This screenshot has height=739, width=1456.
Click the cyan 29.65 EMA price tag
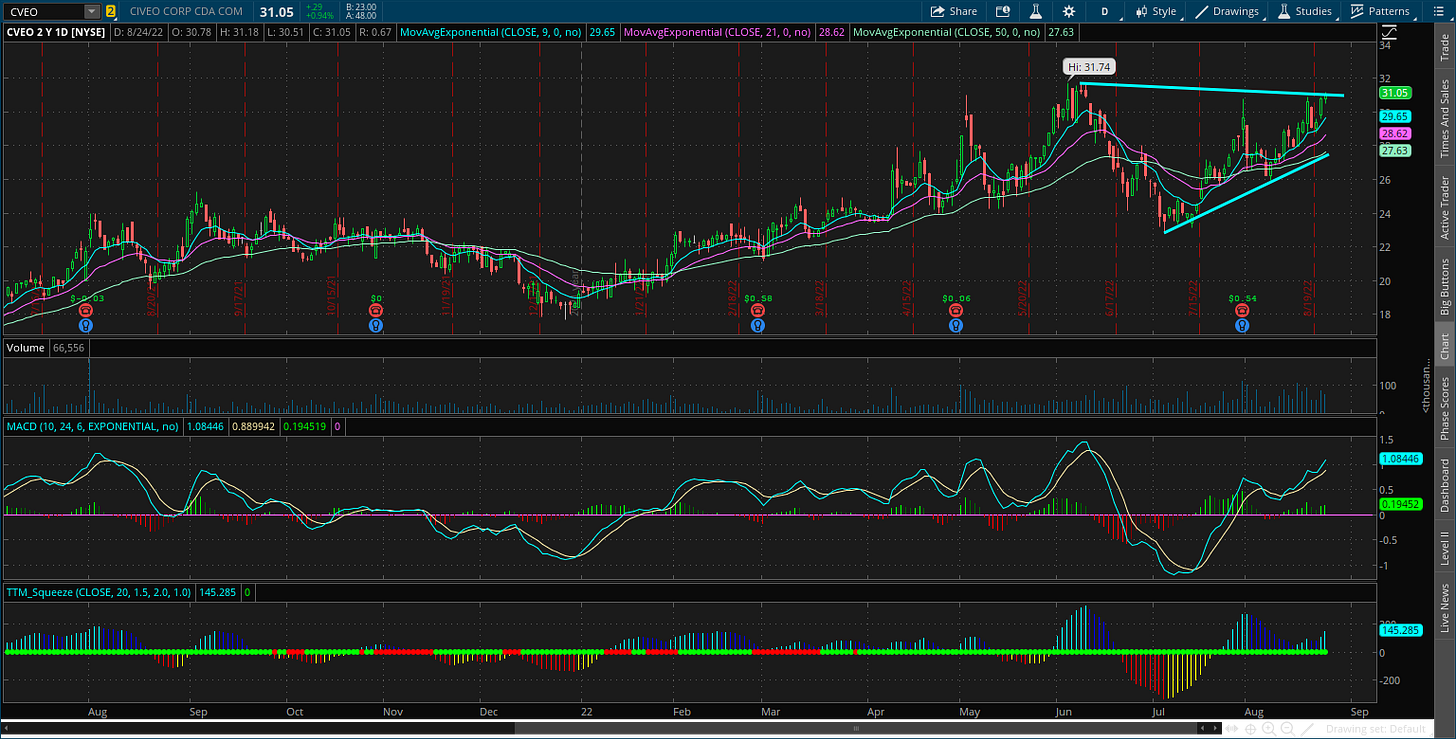[1394, 116]
